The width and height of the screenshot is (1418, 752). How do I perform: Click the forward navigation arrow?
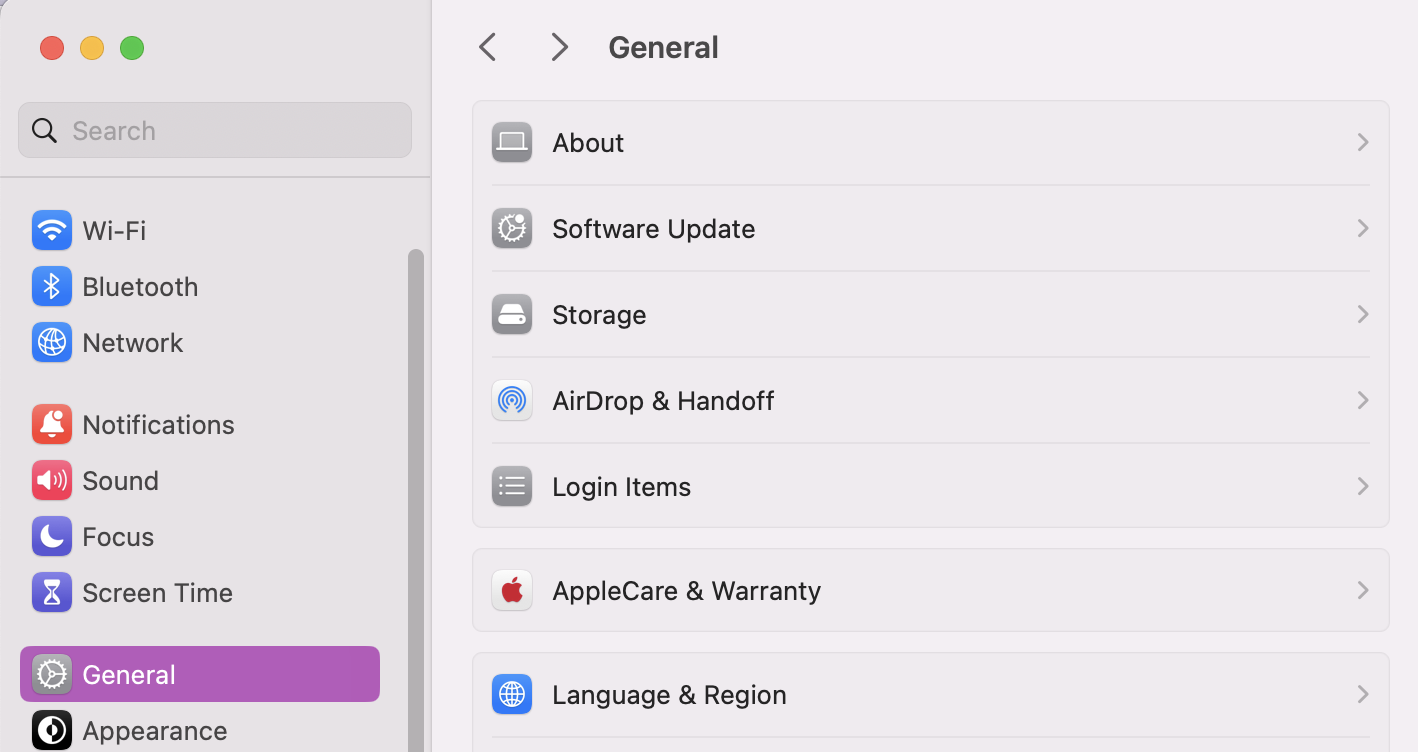[559, 46]
